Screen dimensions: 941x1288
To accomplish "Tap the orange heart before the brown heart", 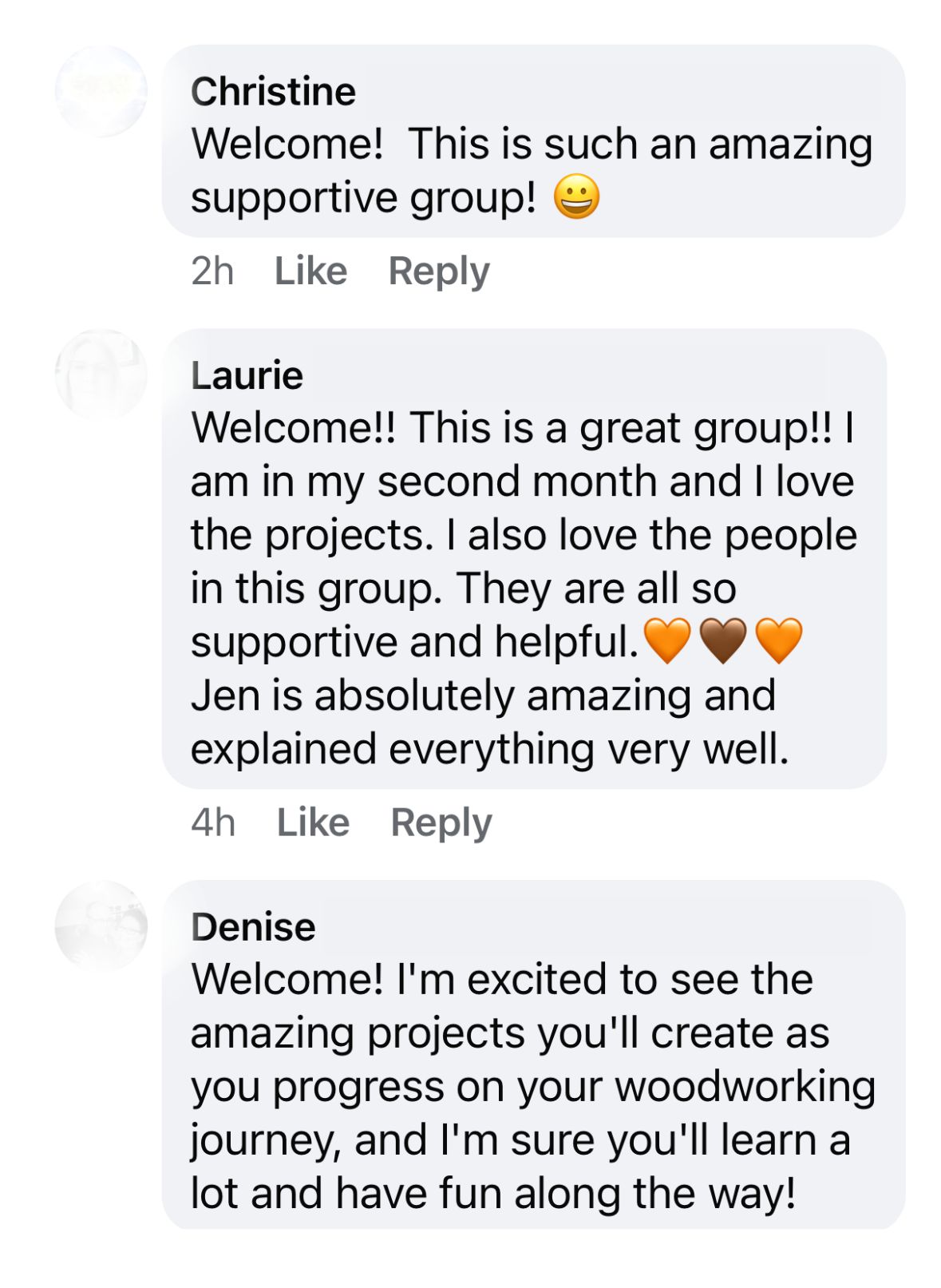I will coord(666,641).
